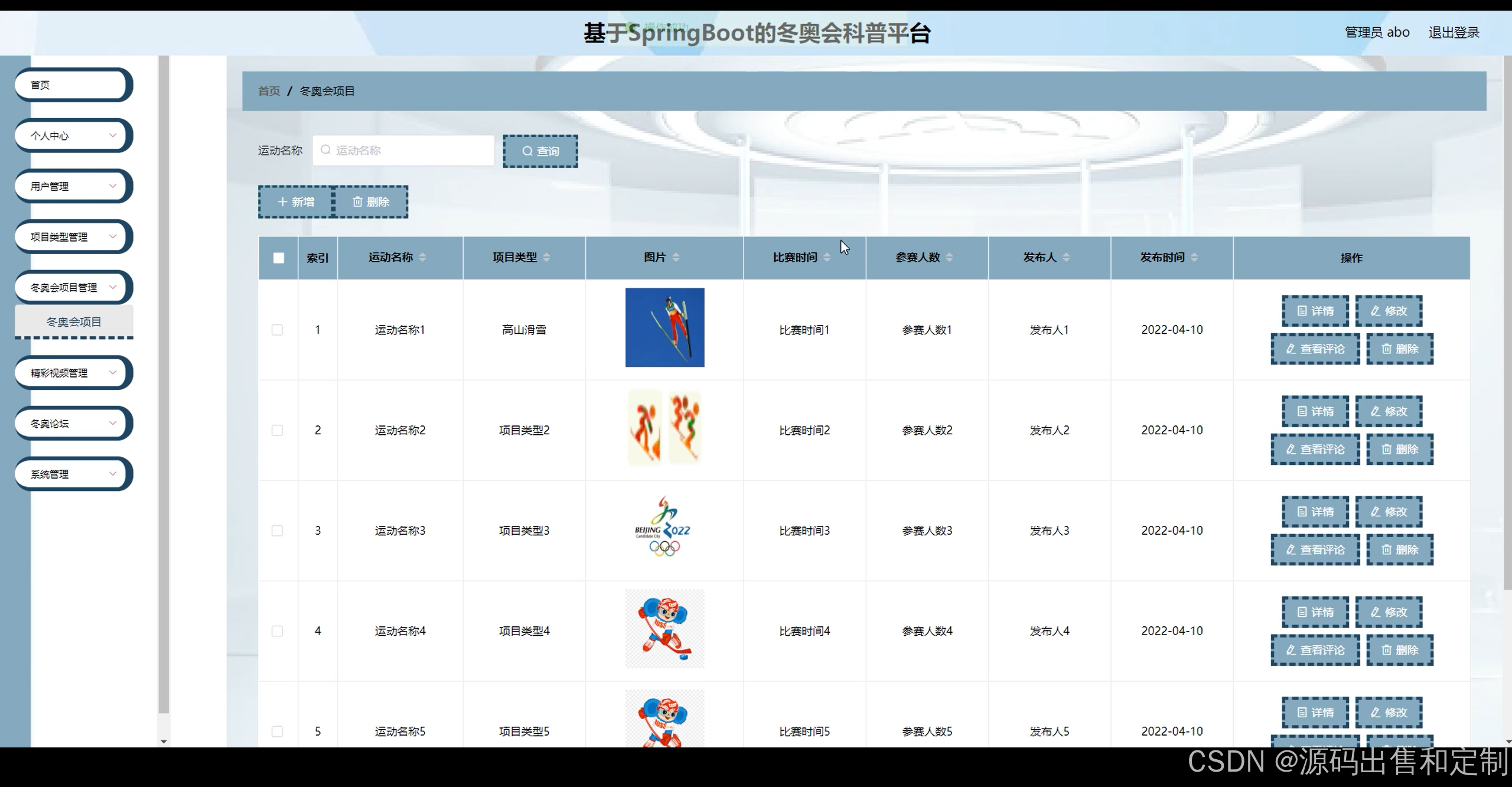The height and width of the screenshot is (787, 1512).
Task: Click the trash icon bulk Delete button
Action: 371,202
